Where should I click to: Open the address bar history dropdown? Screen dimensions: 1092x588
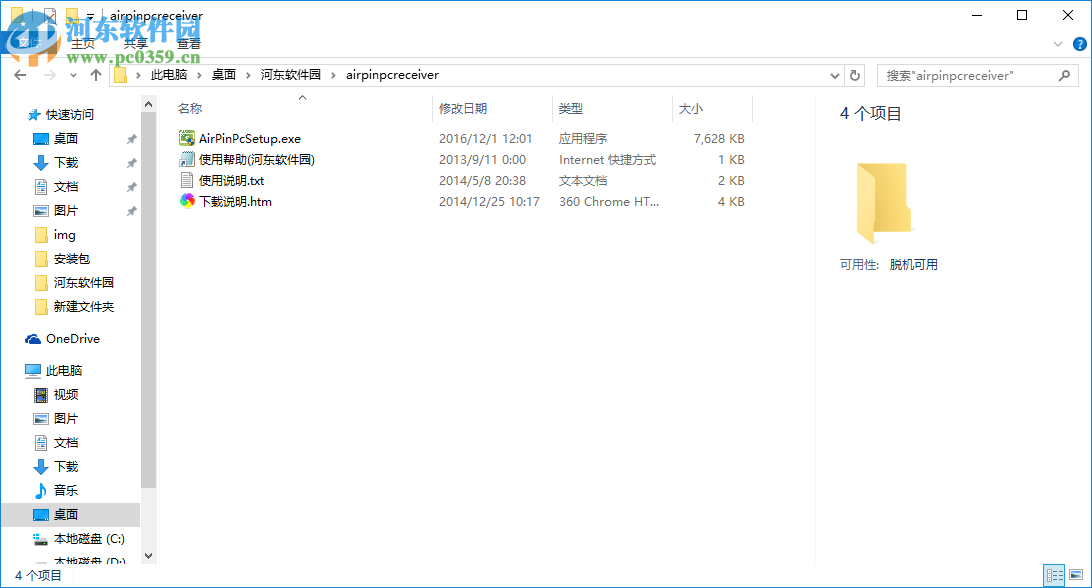(834, 75)
